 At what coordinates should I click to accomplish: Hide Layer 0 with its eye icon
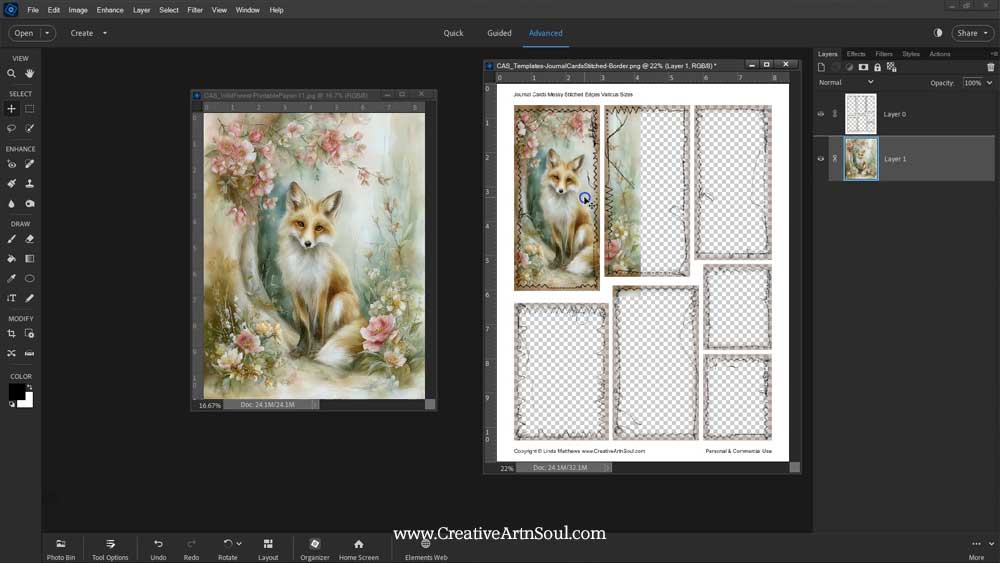pos(821,114)
